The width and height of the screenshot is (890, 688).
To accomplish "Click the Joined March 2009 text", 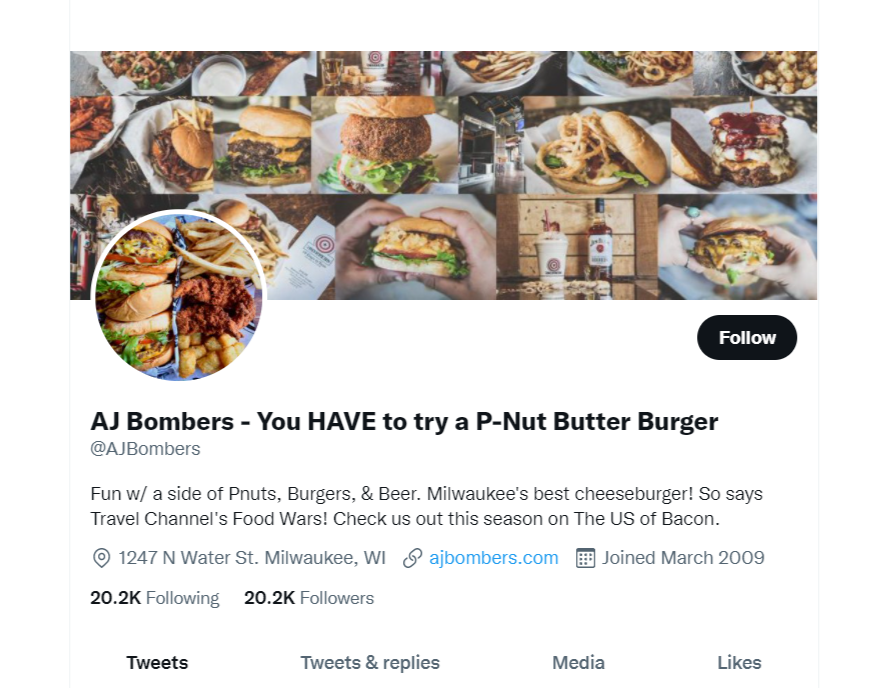I will [683, 558].
